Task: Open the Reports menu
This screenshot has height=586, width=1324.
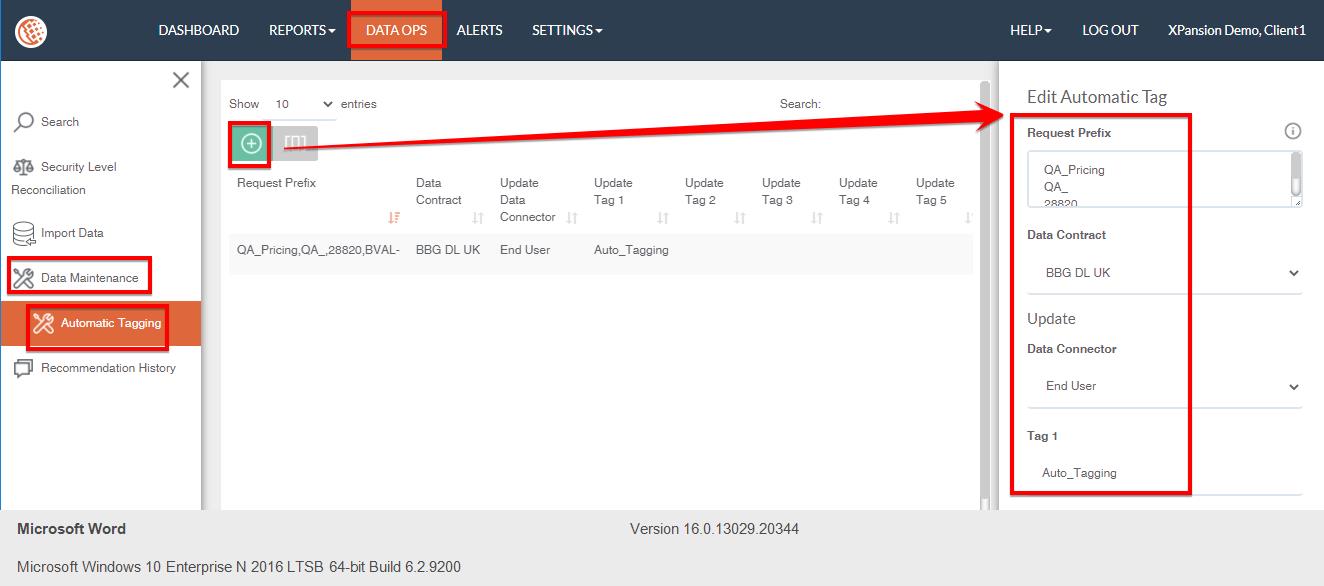Action: click(x=301, y=30)
